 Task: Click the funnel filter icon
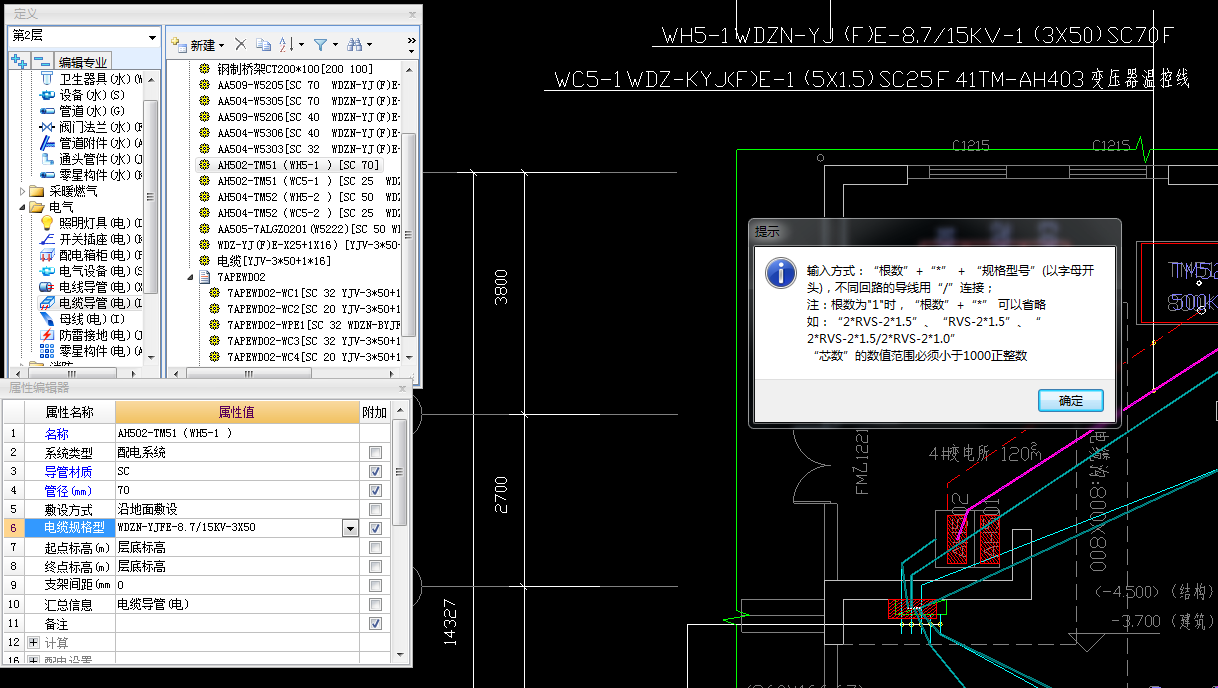[320, 45]
